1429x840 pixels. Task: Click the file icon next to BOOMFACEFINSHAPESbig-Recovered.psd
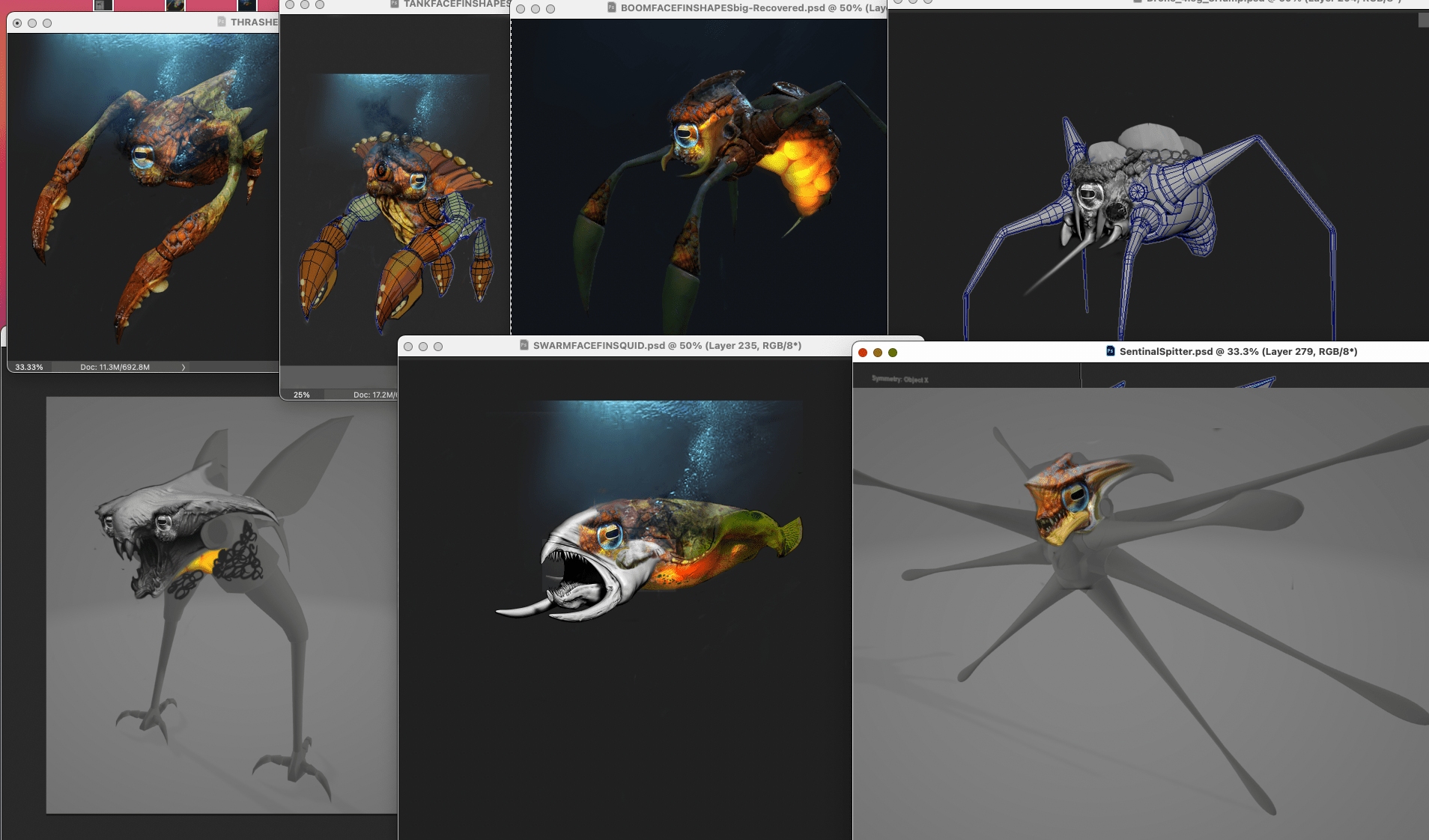(611, 7)
